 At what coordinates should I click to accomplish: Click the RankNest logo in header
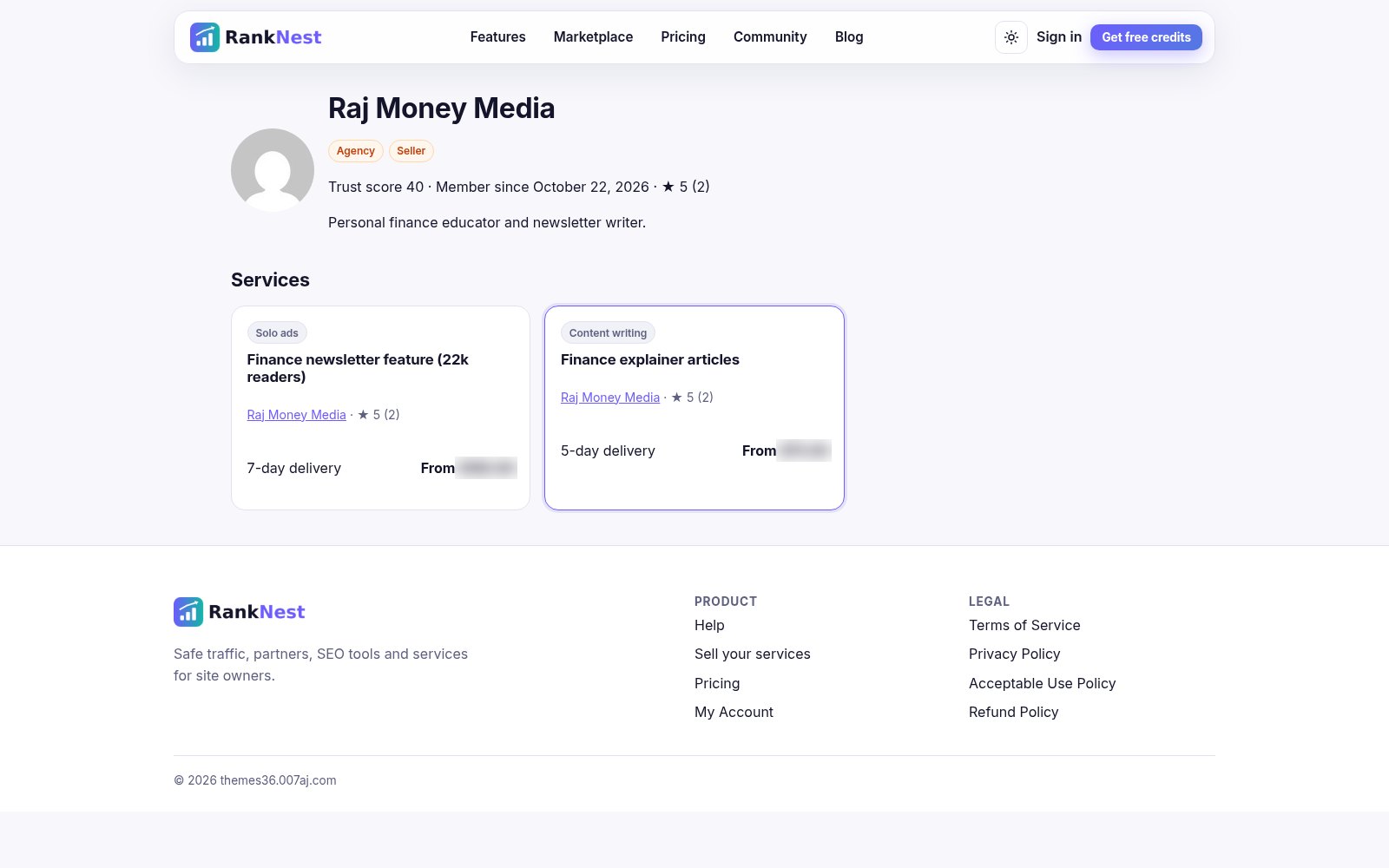[x=256, y=37]
